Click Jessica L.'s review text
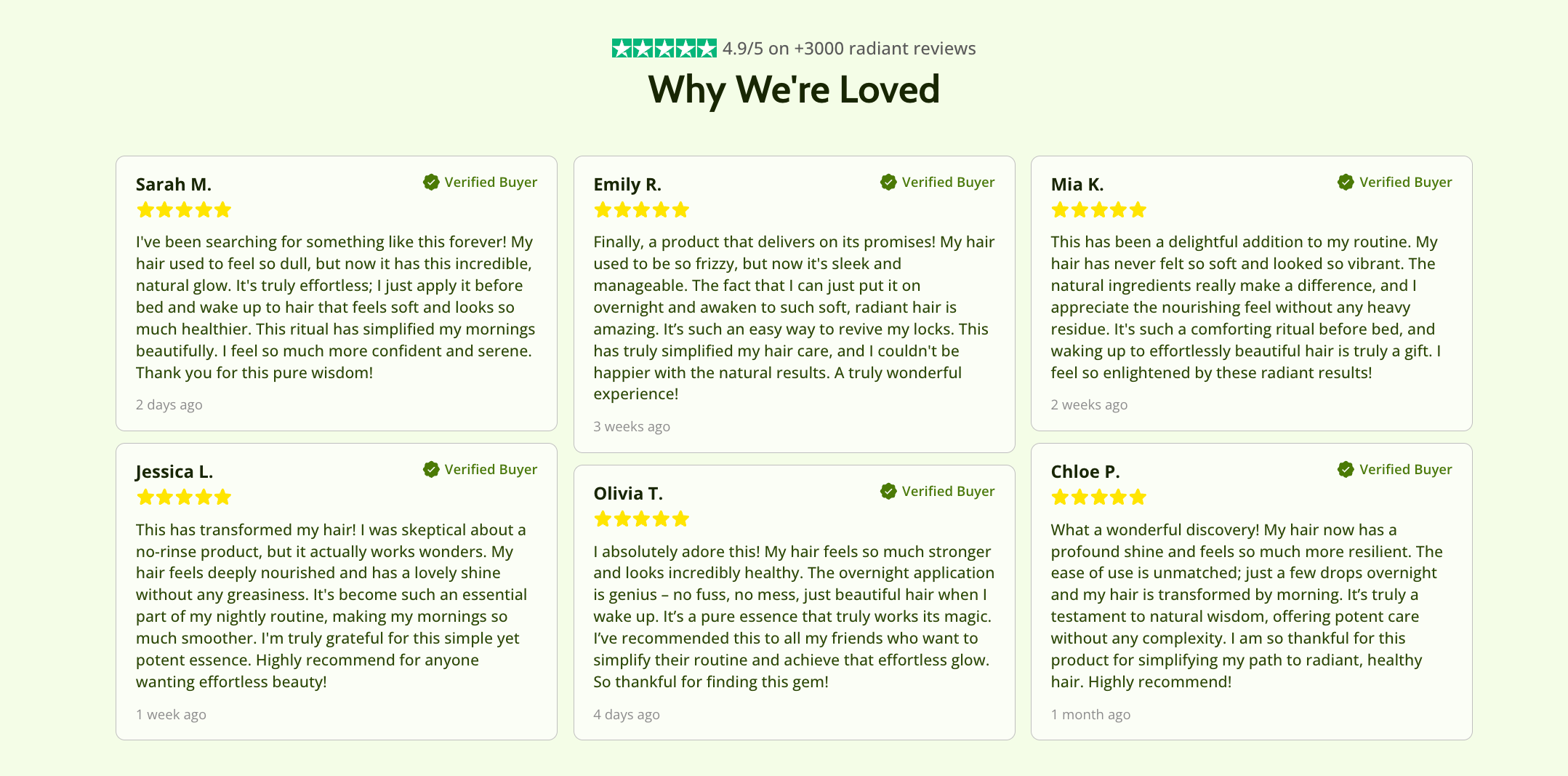Image resolution: width=1568 pixels, height=776 pixels. click(x=331, y=605)
